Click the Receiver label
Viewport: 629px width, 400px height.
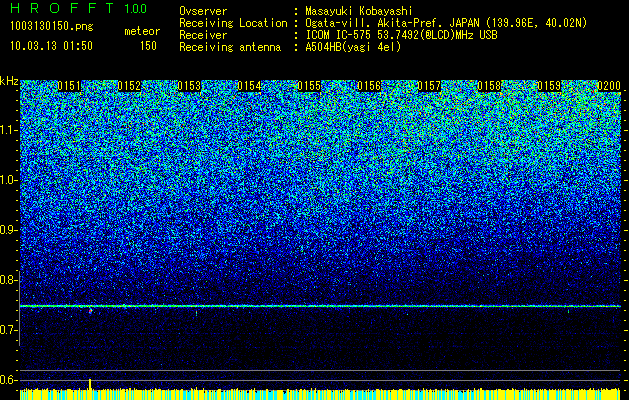click(x=203, y=35)
